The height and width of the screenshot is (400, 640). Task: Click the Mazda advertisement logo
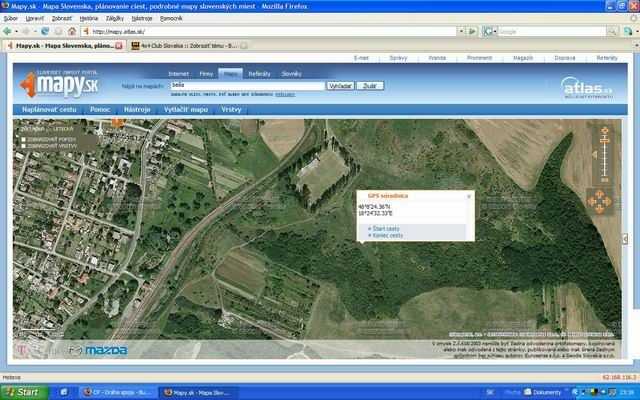tap(106, 350)
